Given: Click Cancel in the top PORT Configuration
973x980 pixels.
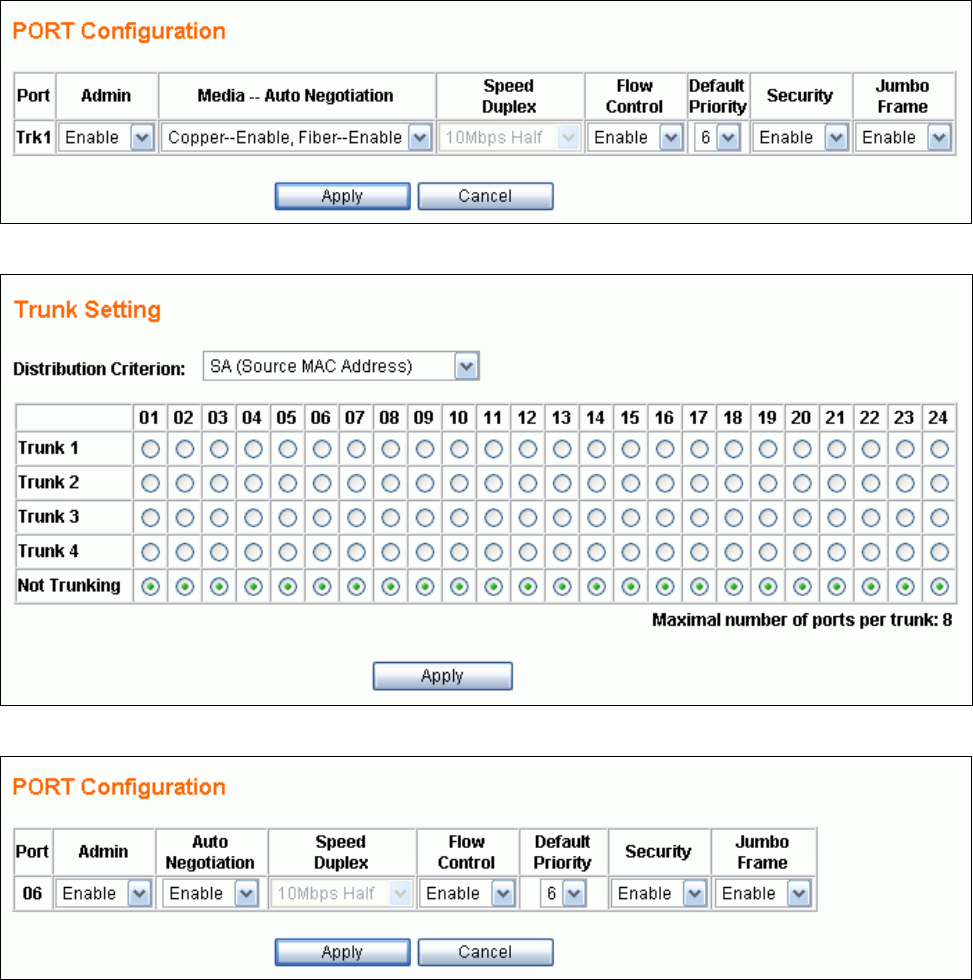Looking at the screenshot, I should 486,196.
